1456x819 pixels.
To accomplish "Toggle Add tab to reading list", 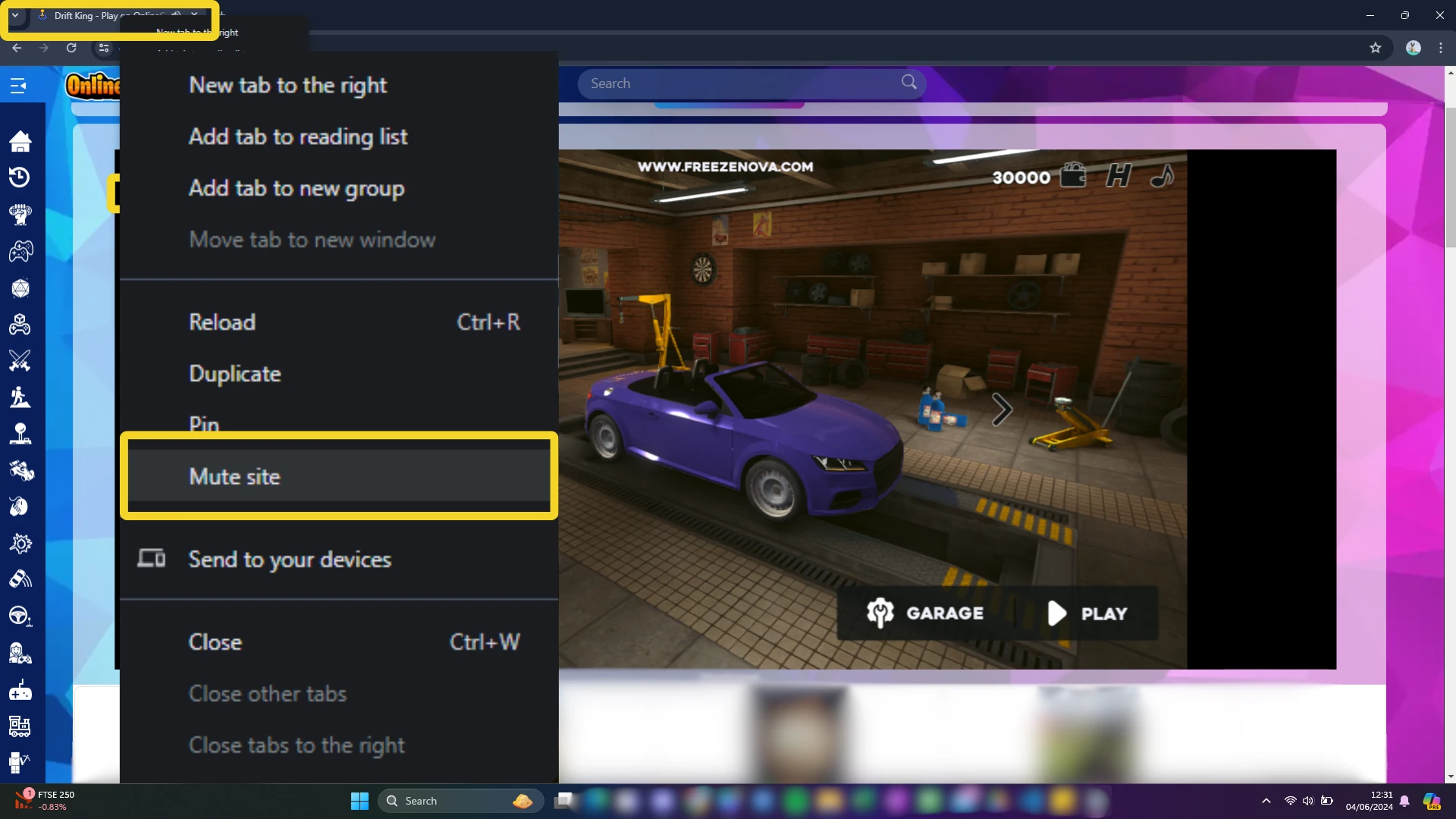I will point(298,136).
